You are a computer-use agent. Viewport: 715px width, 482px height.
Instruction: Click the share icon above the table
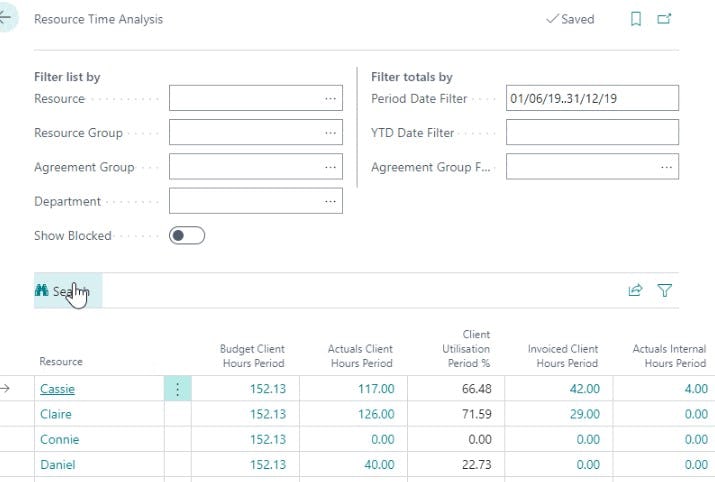(x=635, y=291)
